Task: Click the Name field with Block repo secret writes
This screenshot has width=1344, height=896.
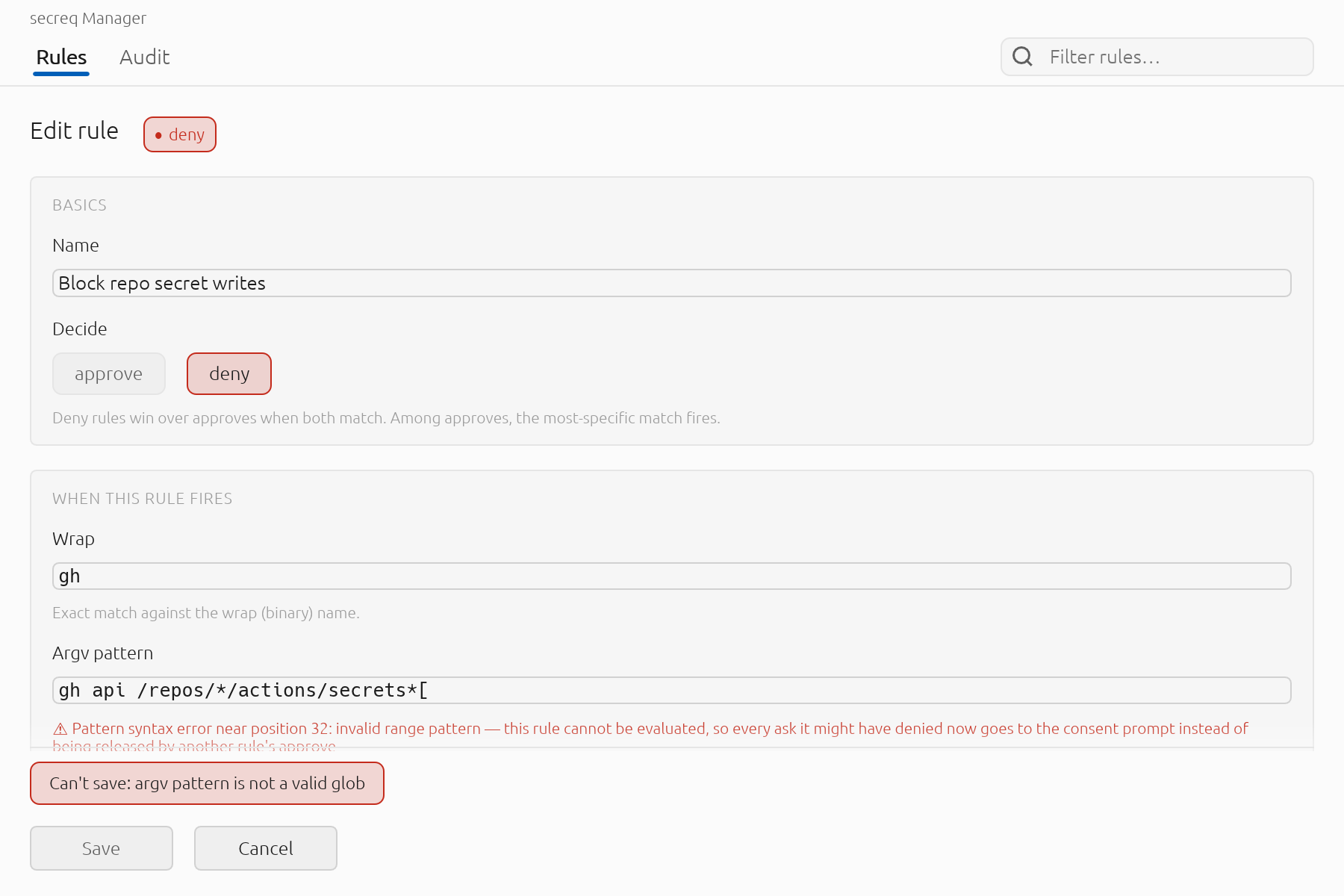Action: tap(672, 283)
